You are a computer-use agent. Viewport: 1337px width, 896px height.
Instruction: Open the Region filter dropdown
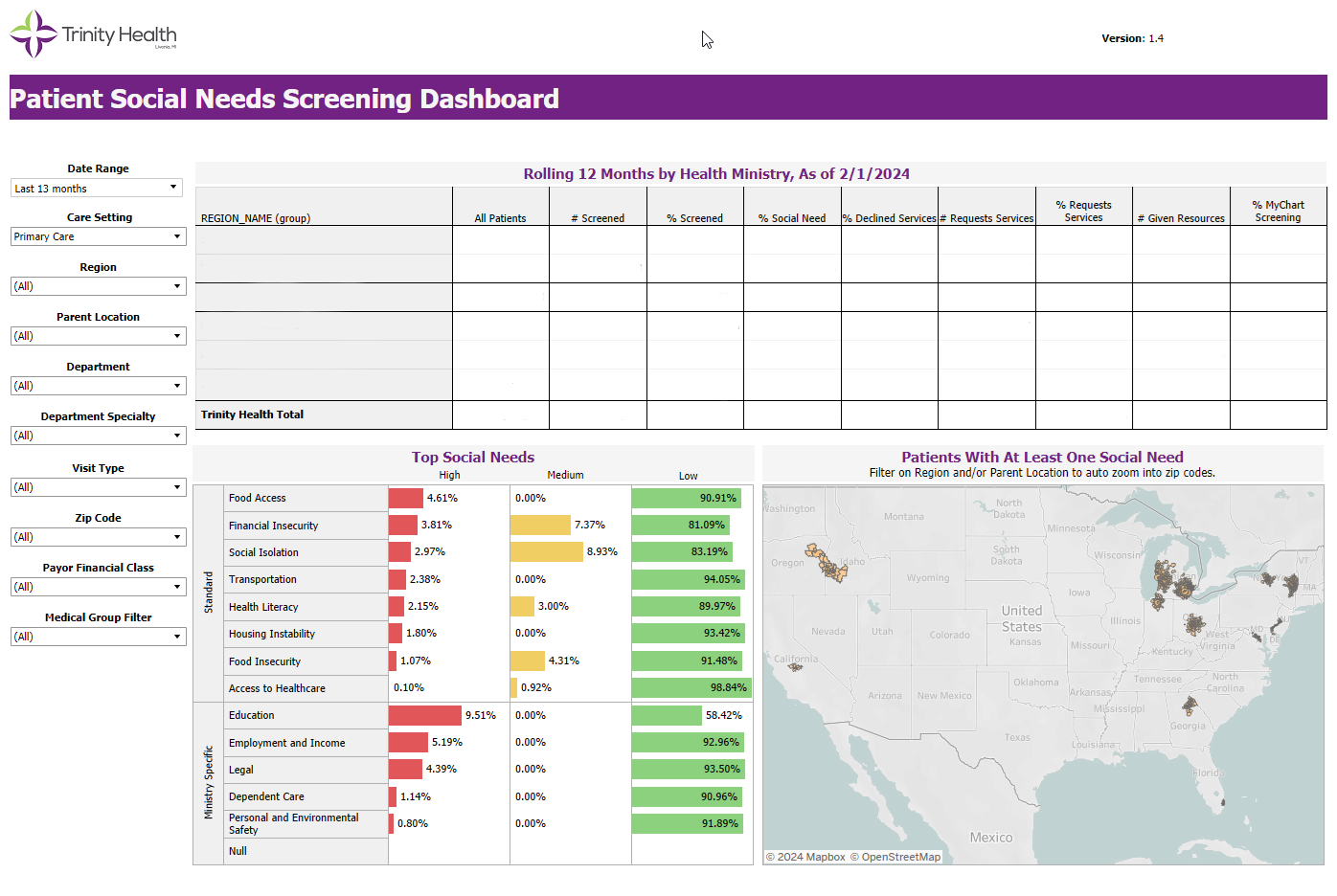(x=98, y=286)
